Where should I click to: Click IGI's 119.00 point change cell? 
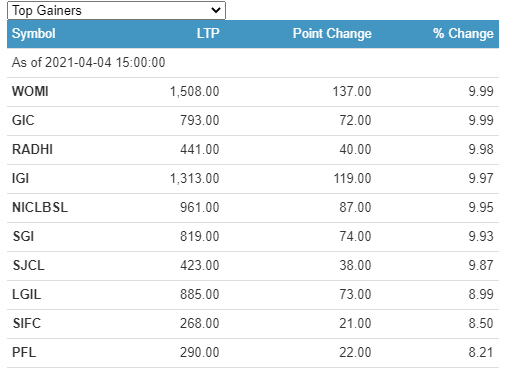coord(352,178)
